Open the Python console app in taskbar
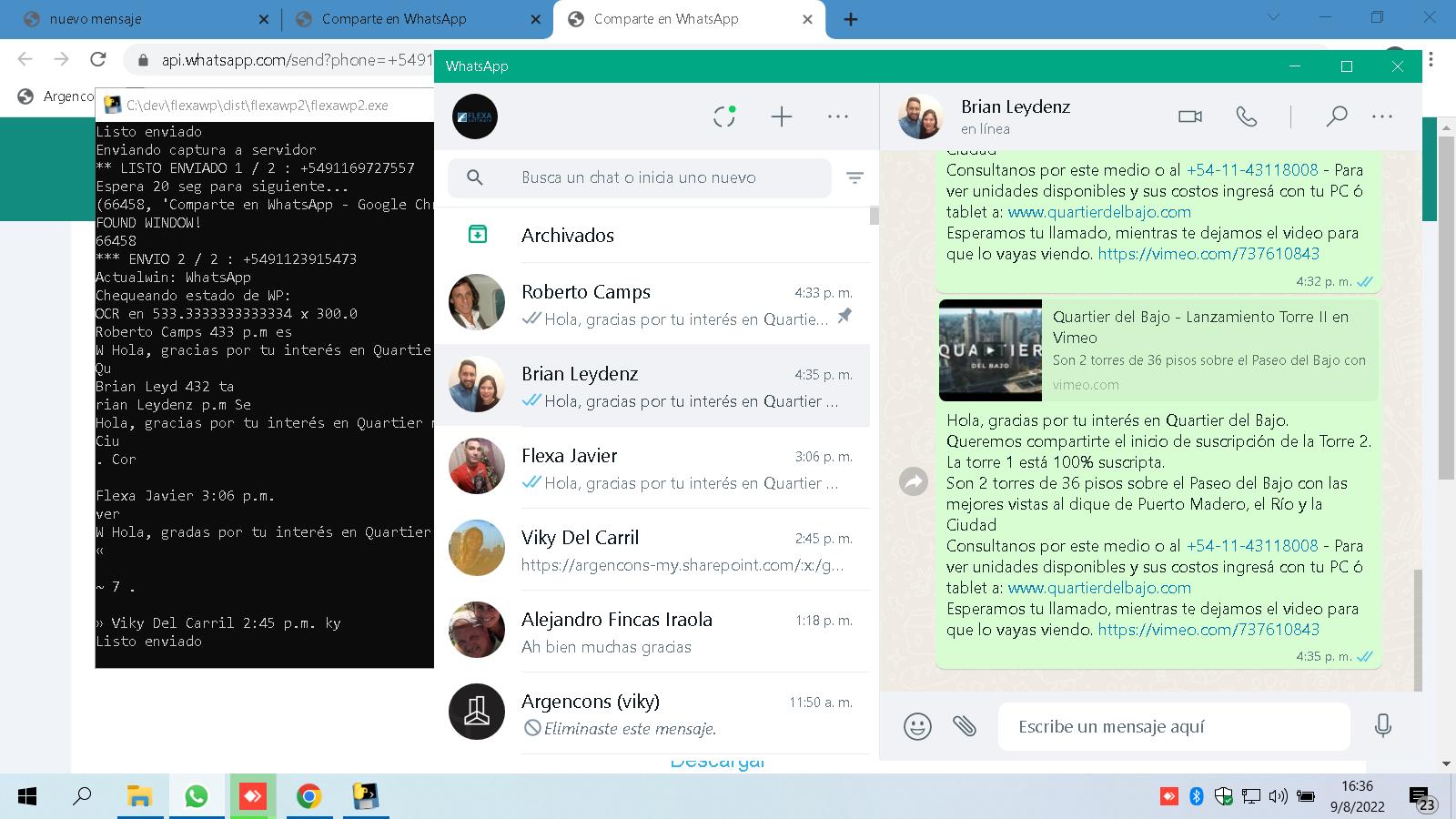 click(366, 797)
